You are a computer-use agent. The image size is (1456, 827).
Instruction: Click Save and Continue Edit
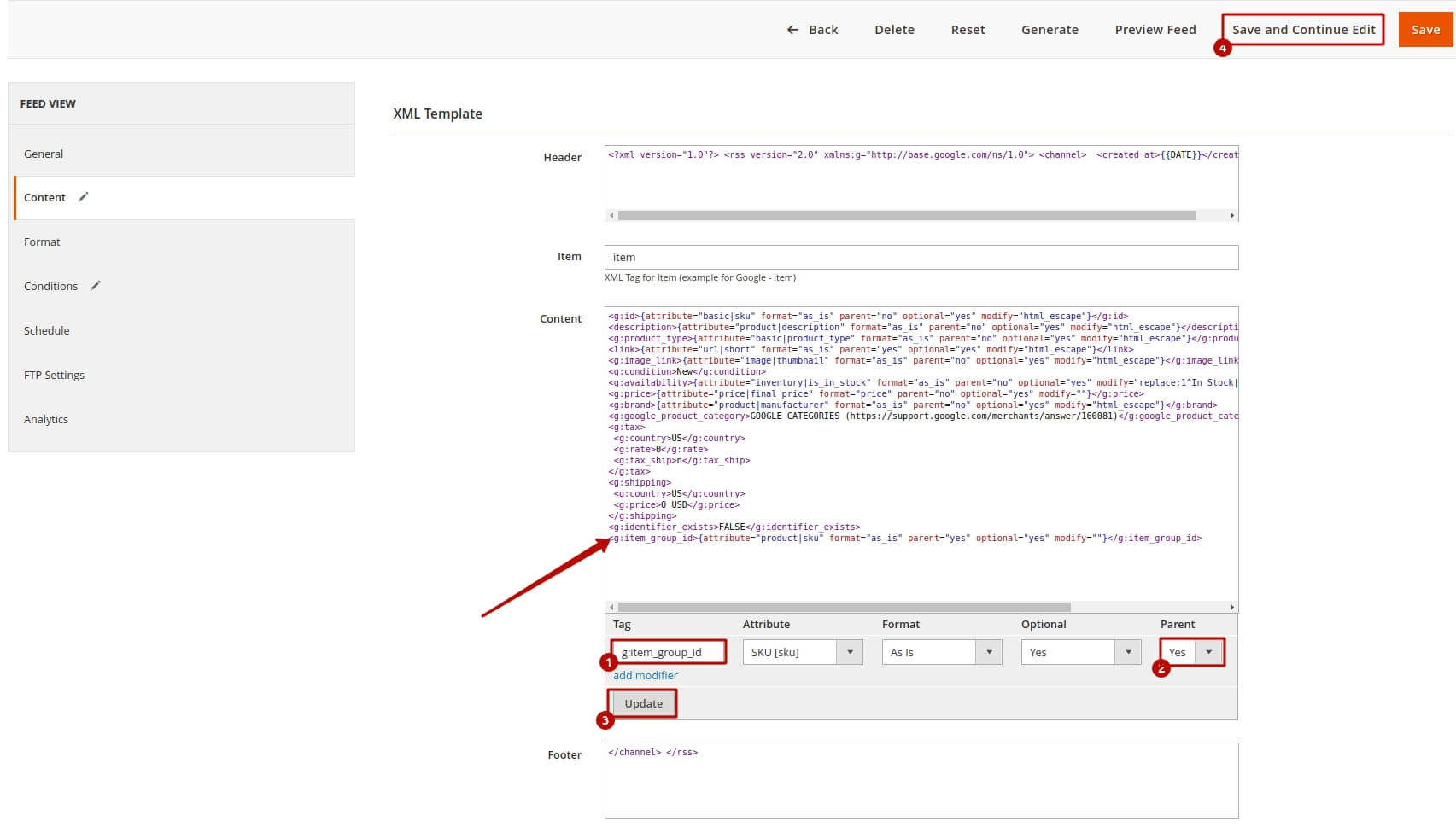click(x=1303, y=30)
